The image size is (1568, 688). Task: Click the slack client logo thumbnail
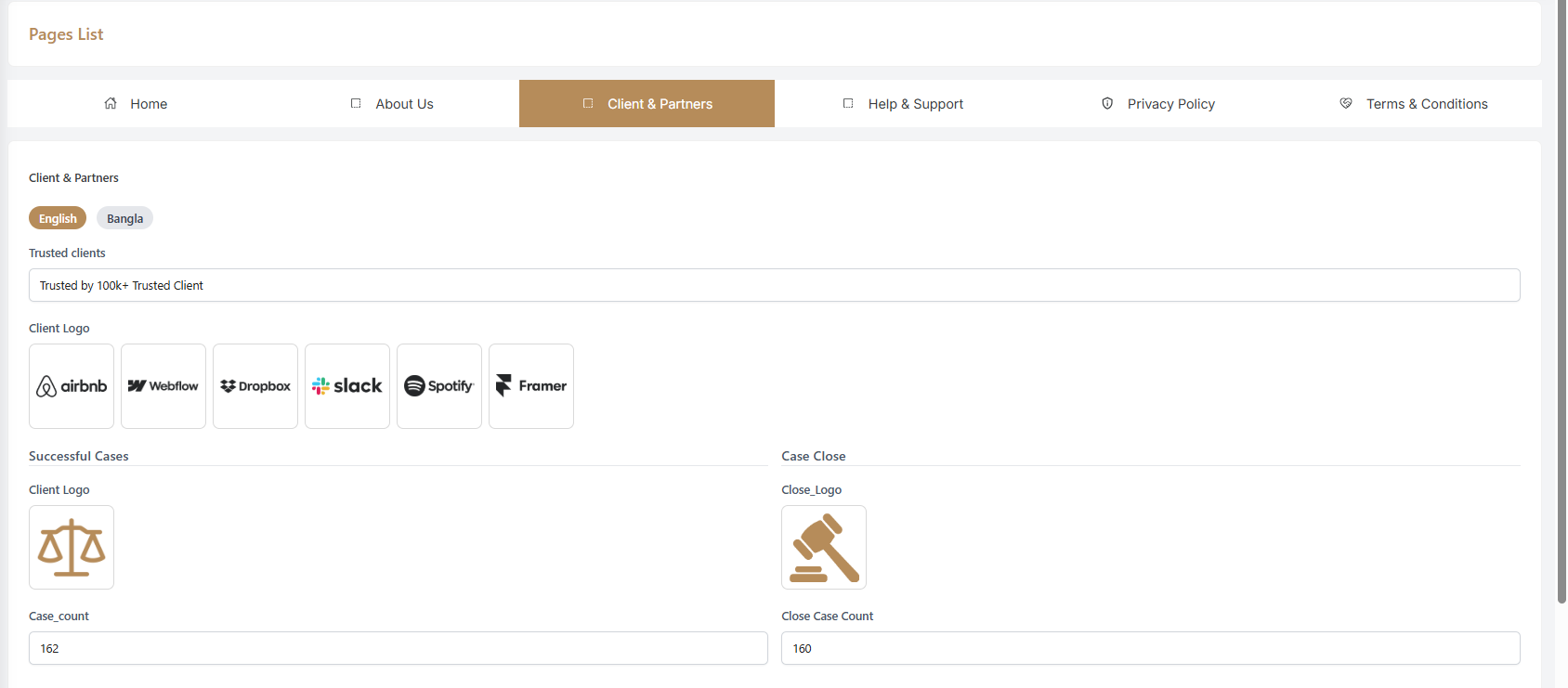click(x=347, y=386)
